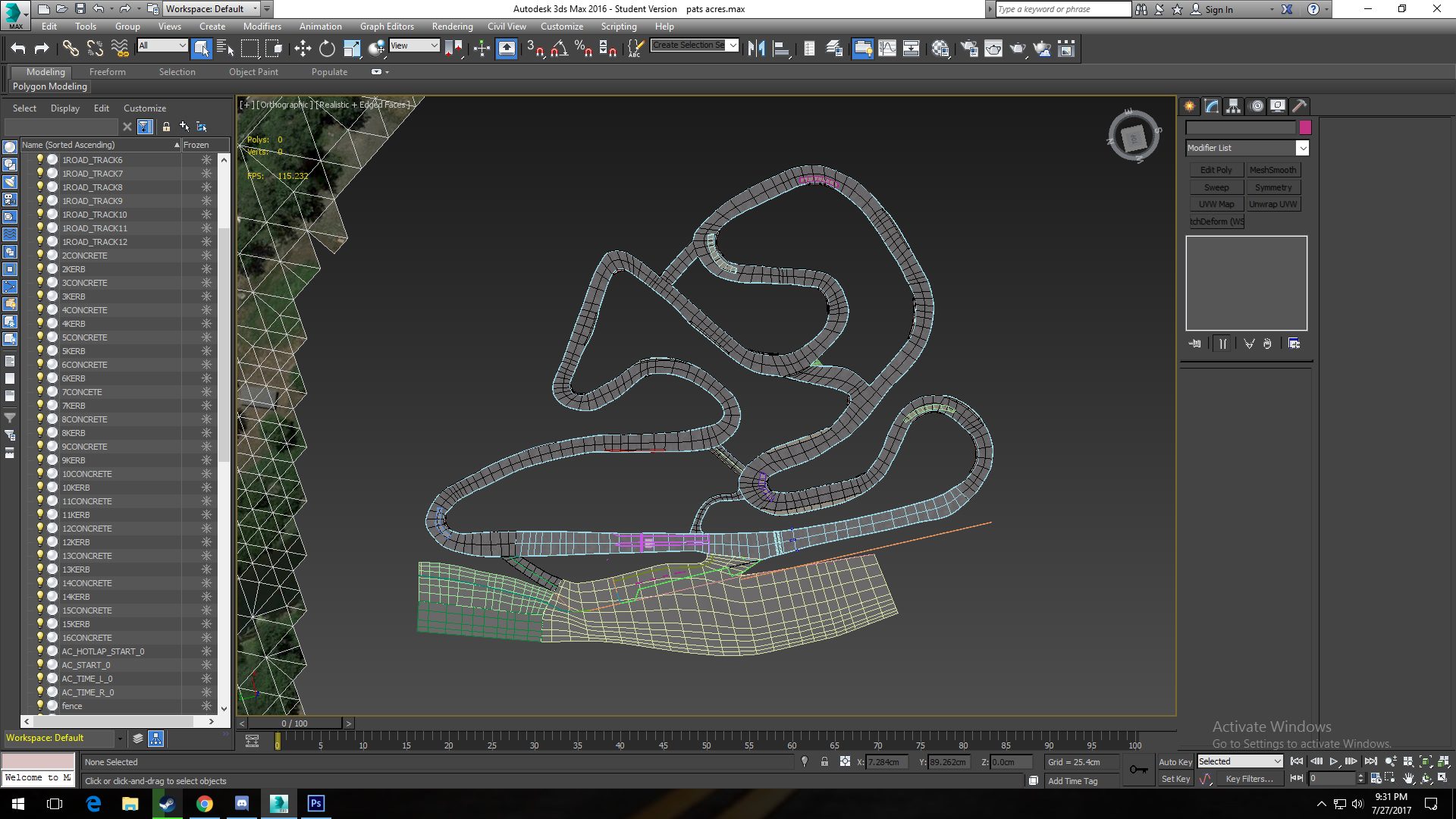Toggle the Percent Snap button
This screenshot has width=1456, height=819.
[584, 49]
